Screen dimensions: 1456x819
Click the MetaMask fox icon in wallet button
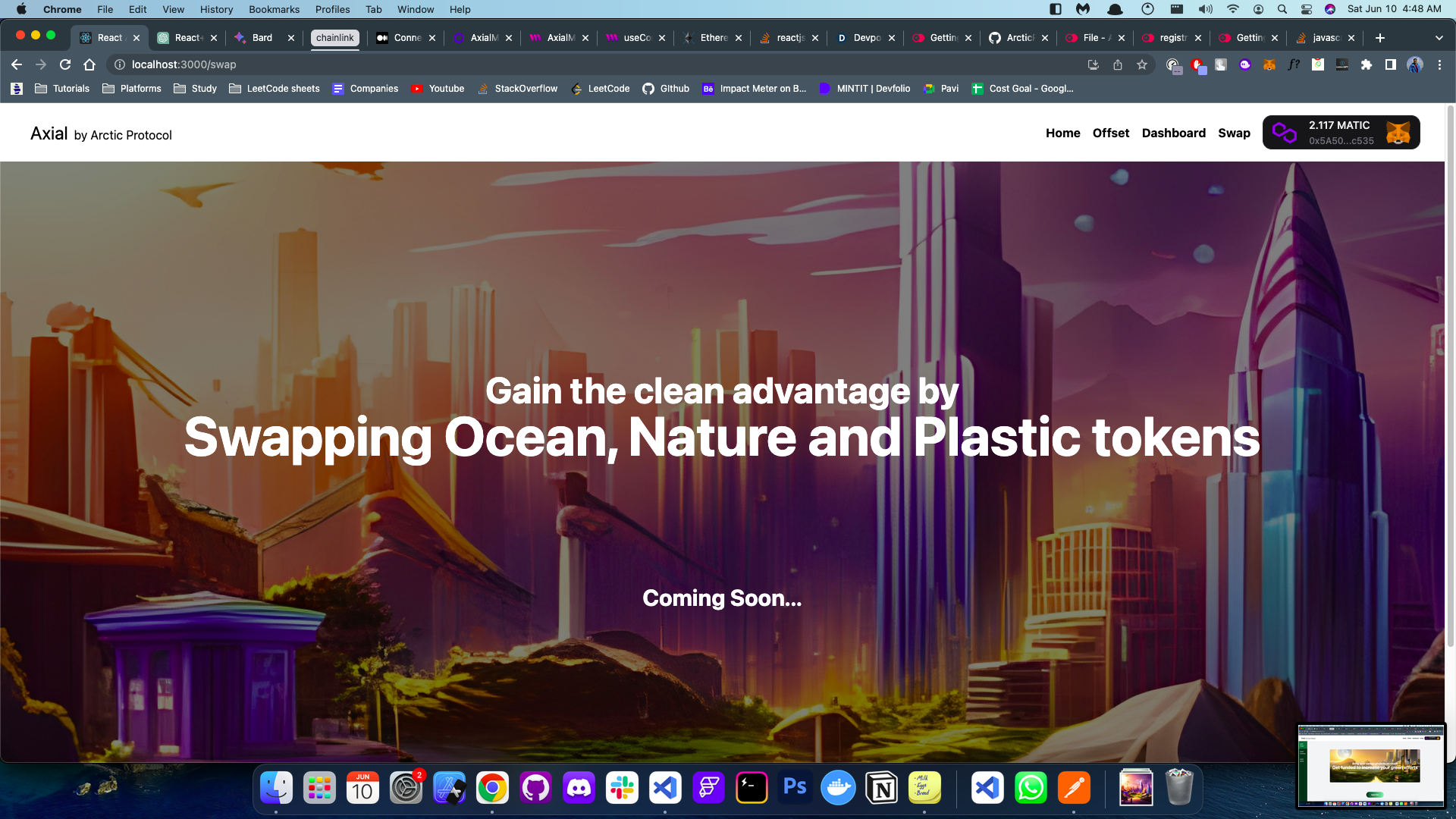coord(1398,133)
